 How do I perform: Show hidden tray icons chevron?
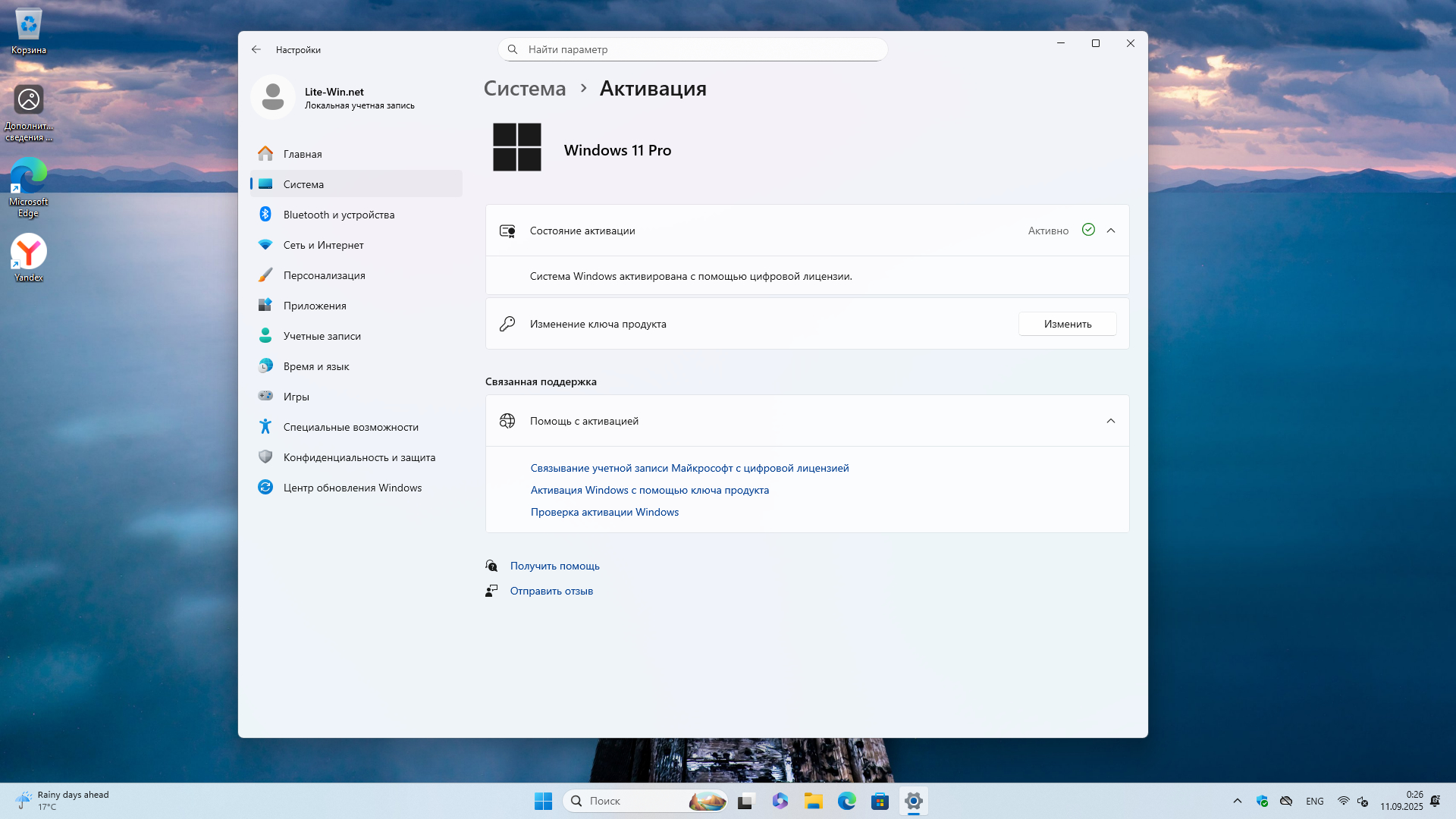(x=1238, y=801)
